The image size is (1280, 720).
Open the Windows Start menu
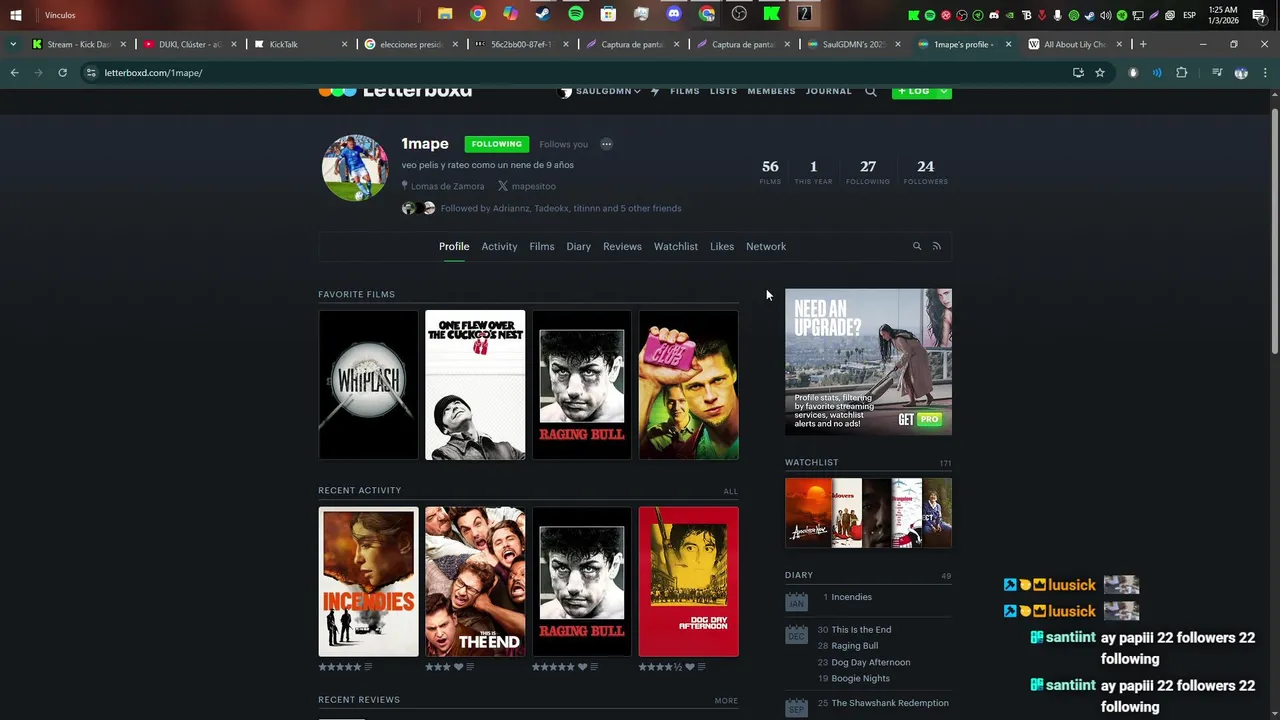[x=15, y=15]
